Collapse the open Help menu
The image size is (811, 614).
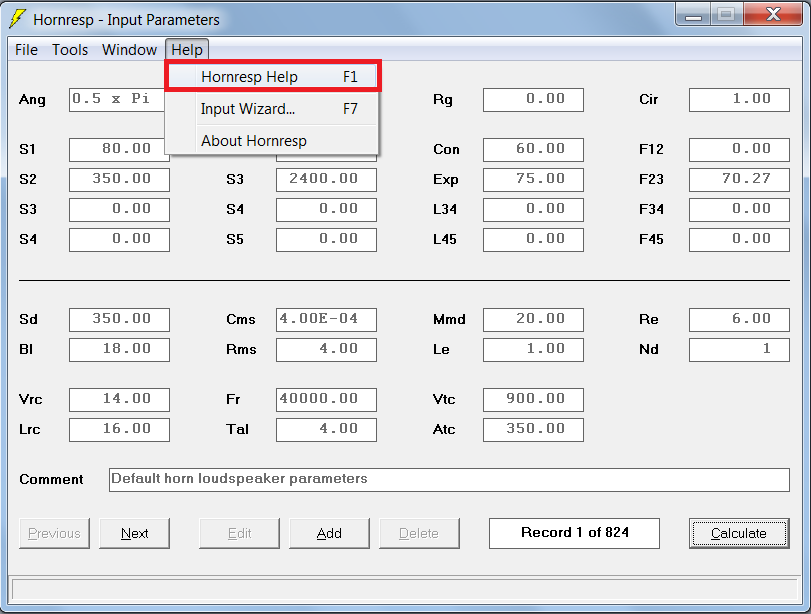click(187, 50)
